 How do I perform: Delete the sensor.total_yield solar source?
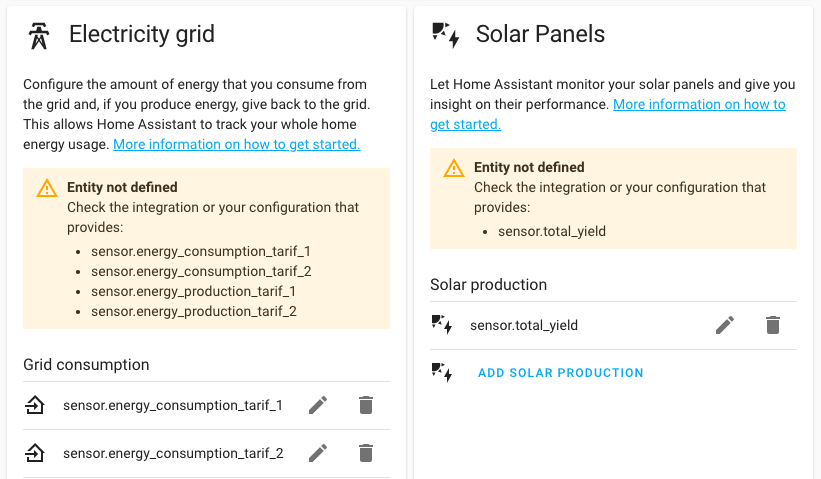coord(773,325)
